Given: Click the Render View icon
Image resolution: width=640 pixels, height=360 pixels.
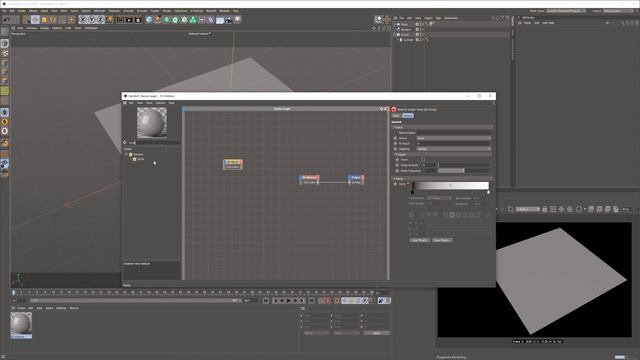Looking at the screenshot, I should pos(120,20).
